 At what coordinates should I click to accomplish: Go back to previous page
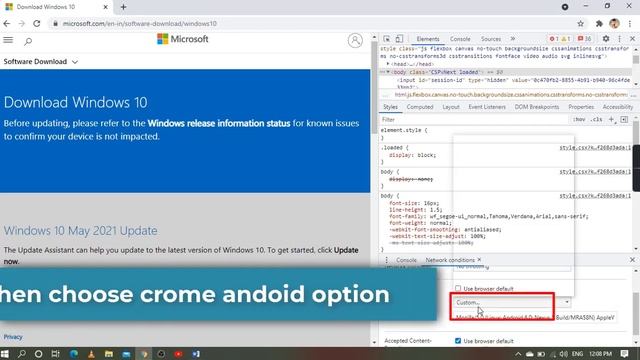(7, 24)
